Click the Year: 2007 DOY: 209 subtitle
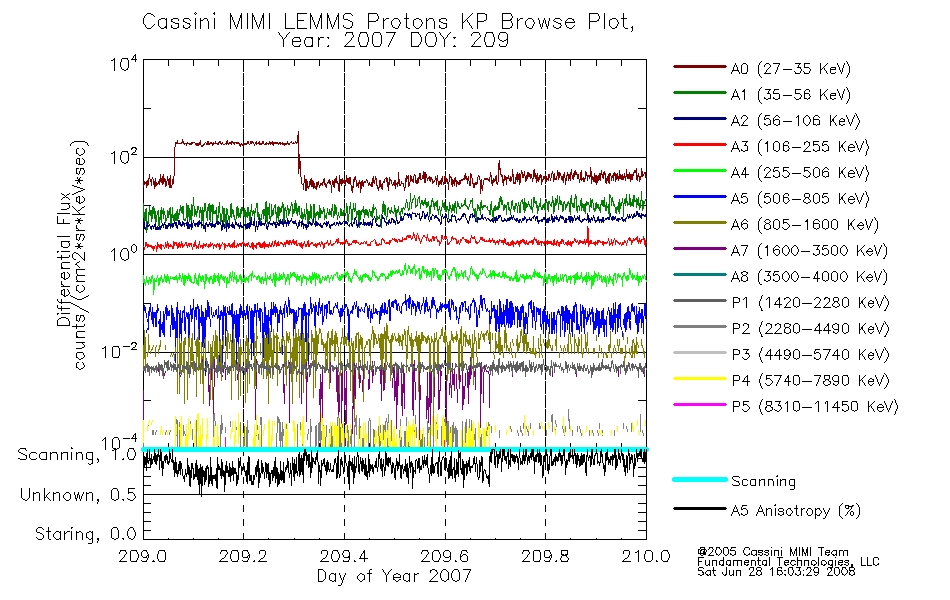The height and width of the screenshot is (600, 950). point(393,41)
